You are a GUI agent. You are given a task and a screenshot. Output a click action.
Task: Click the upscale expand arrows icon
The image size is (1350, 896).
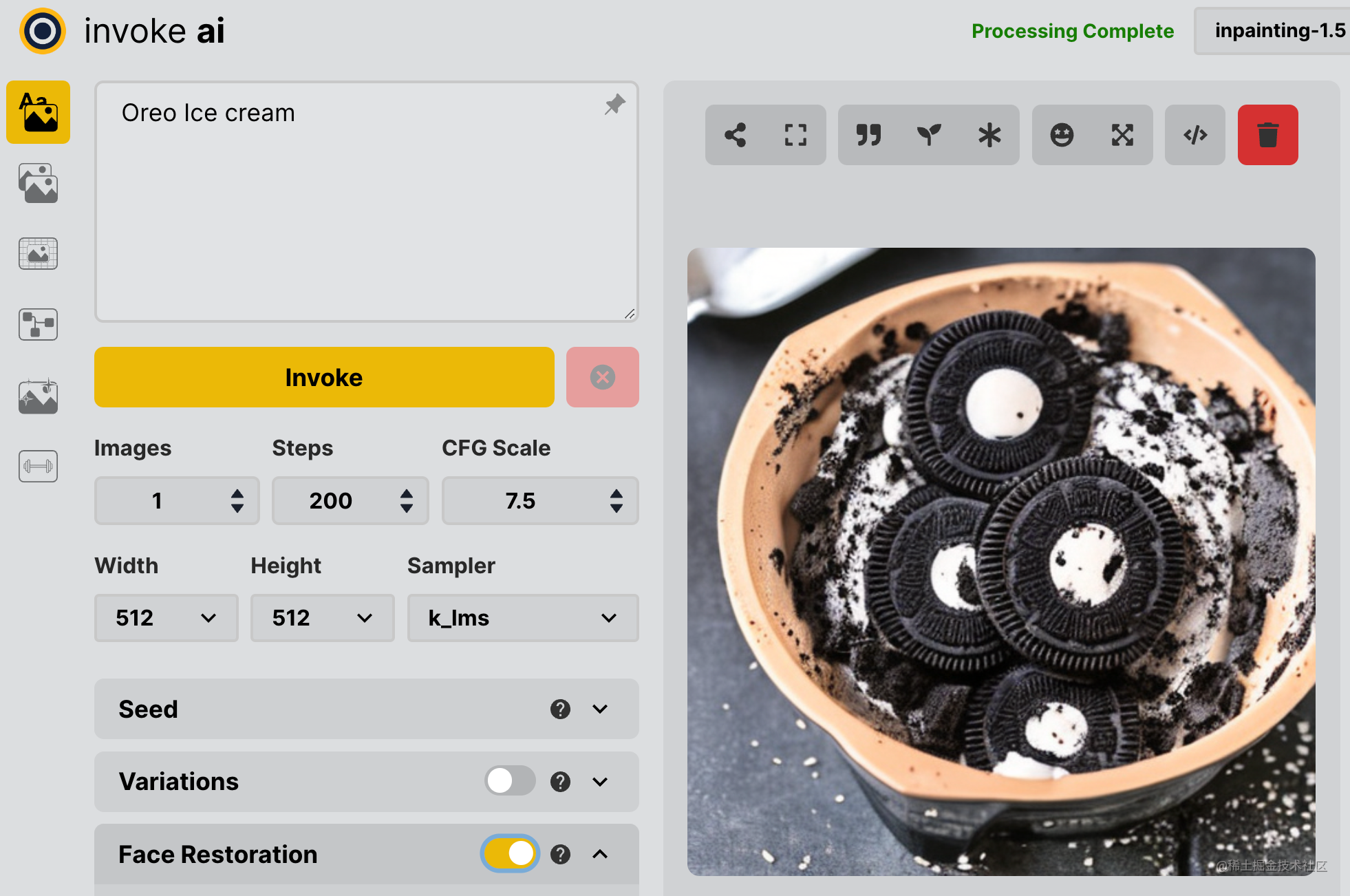pos(1122,135)
